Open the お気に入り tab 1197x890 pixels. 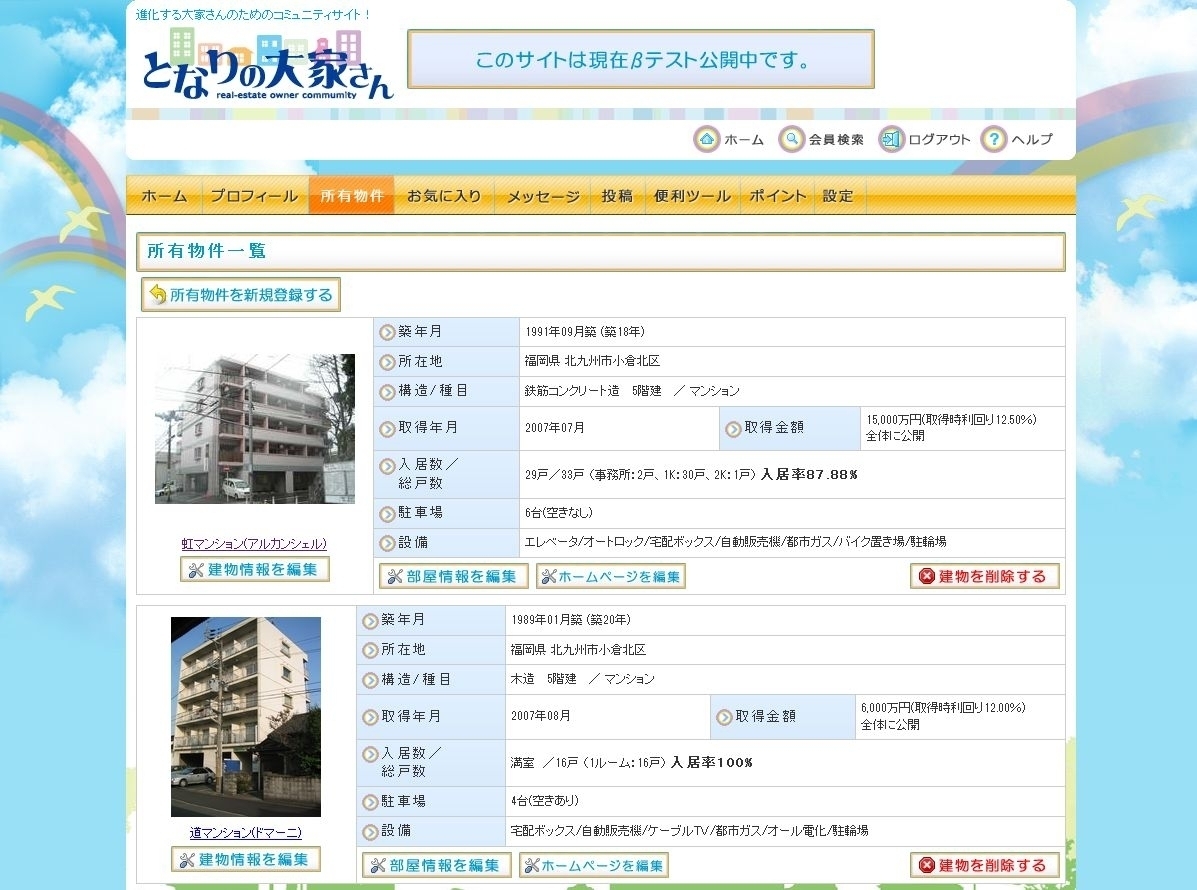tap(444, 196)
